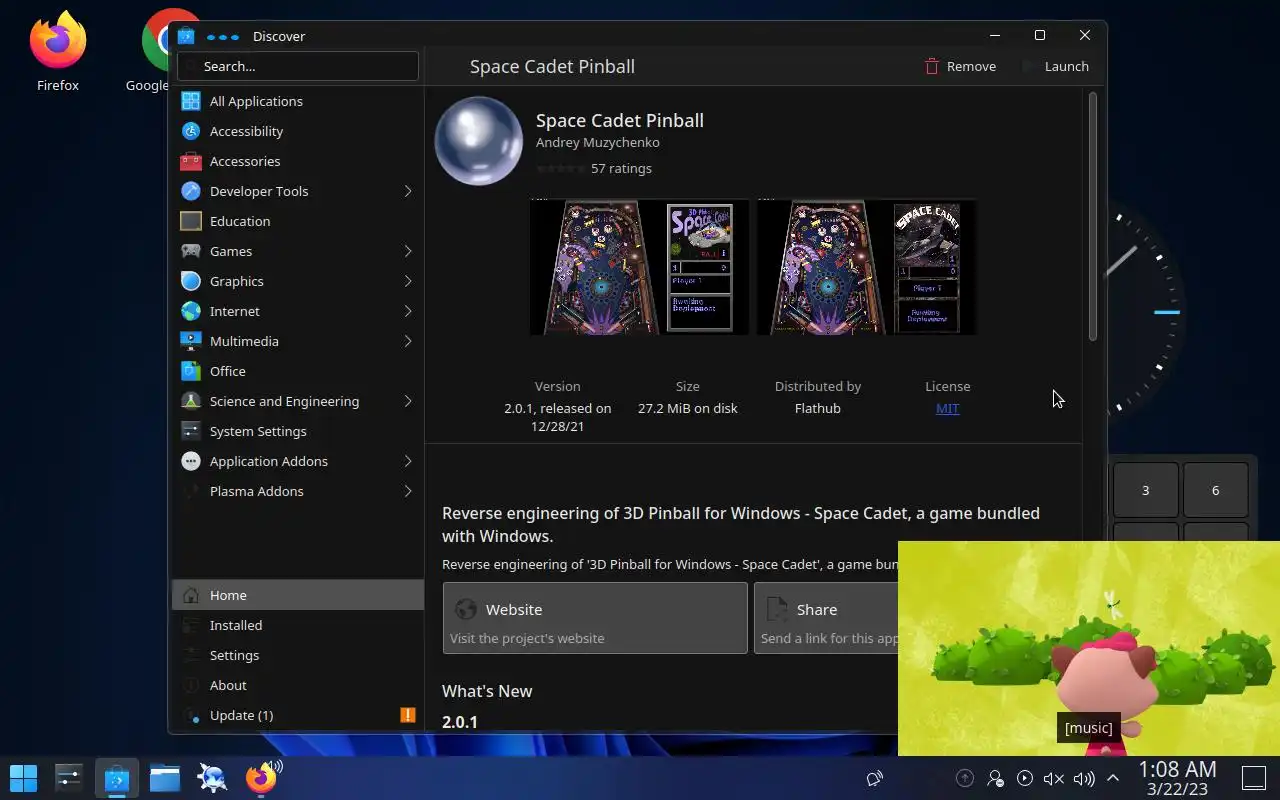The height and width of the screenshot is (800, 1280).
Task: Open the MIT license link
Action: (947, 408)
